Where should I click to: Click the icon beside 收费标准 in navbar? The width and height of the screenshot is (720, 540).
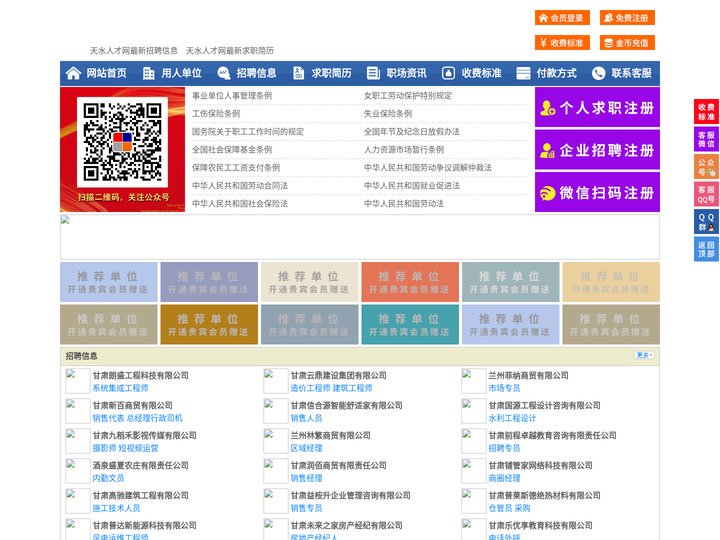[x=448, y=73]
